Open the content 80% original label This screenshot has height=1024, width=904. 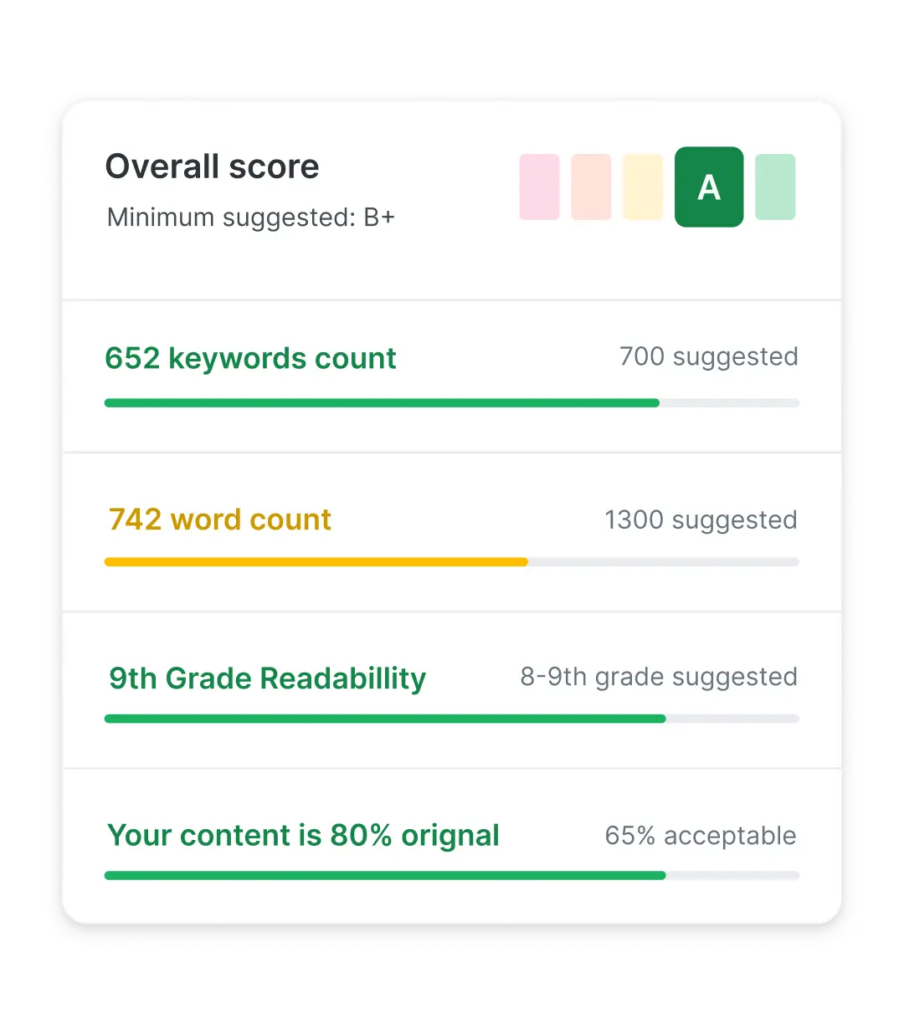point(303,835)
